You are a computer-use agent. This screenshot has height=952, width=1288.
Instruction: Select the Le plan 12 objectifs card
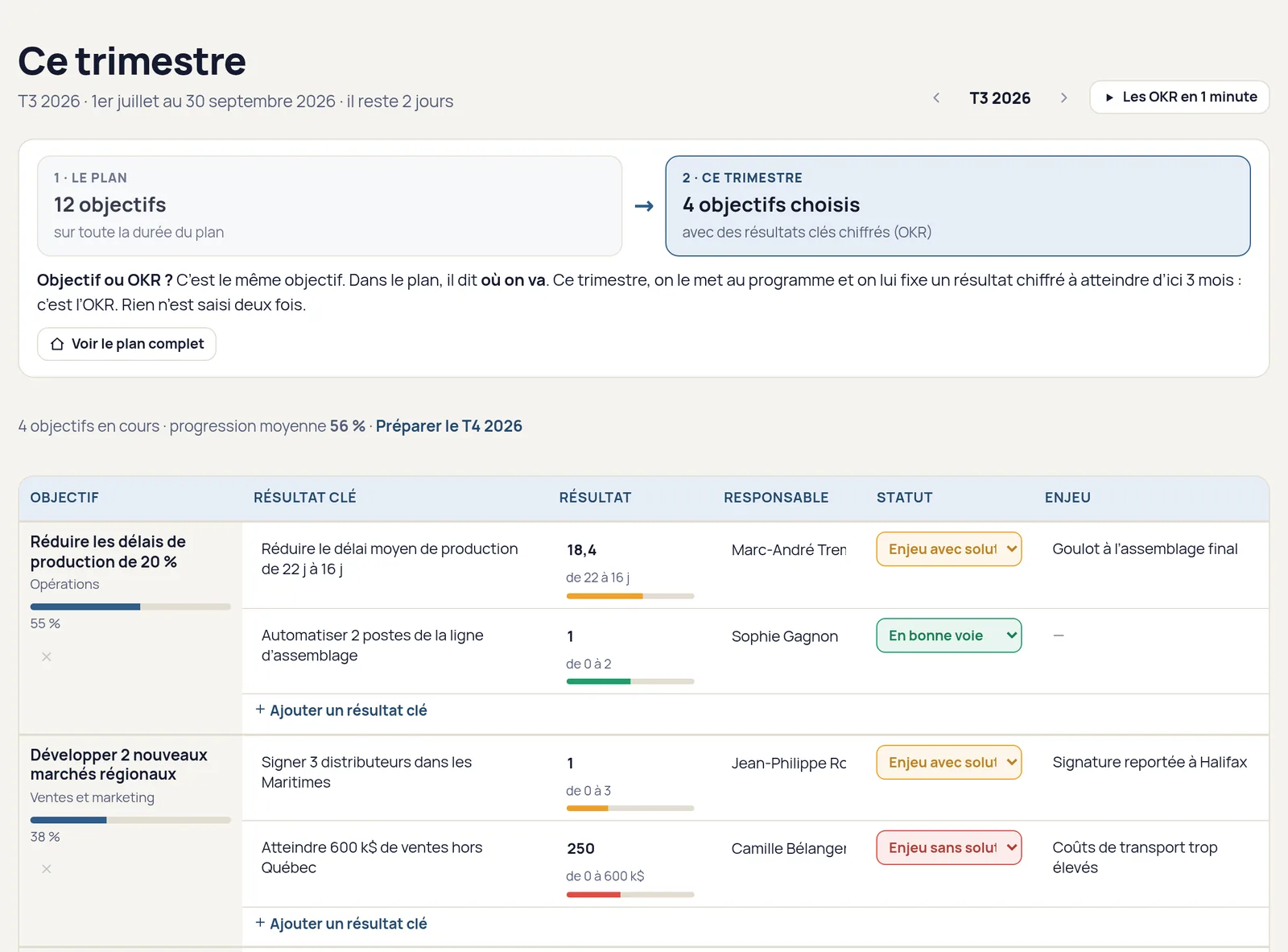coord(330,206)
